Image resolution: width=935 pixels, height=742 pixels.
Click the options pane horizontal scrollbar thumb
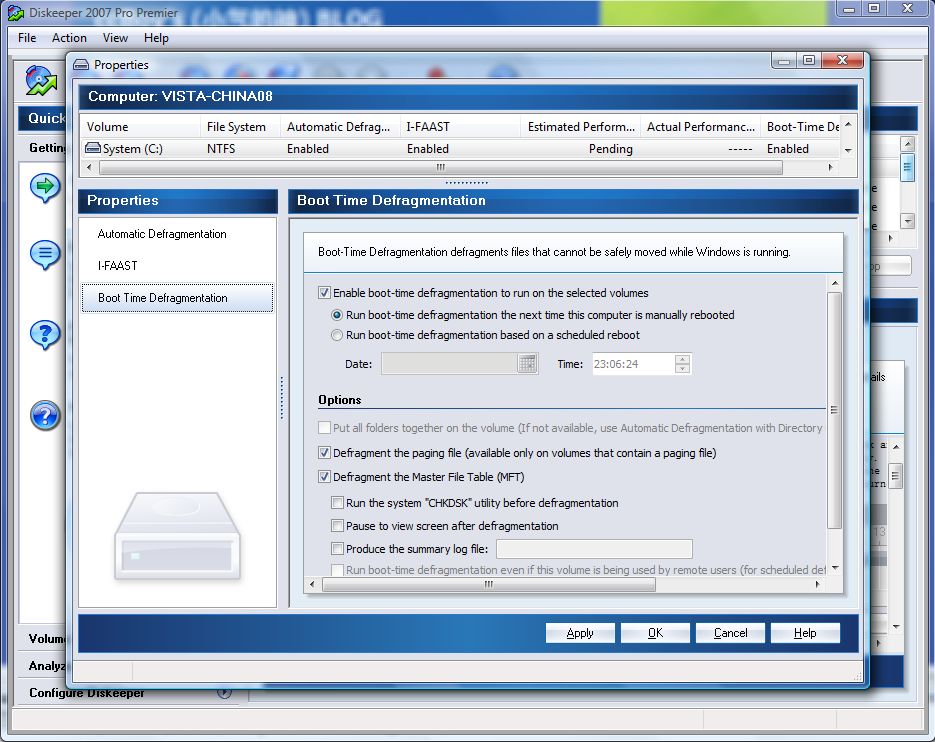point(489,585)
